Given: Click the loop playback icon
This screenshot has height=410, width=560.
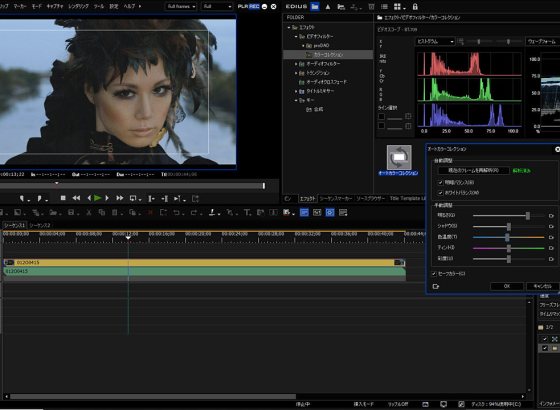Looking at the screenshot, I should click(133, 198).
